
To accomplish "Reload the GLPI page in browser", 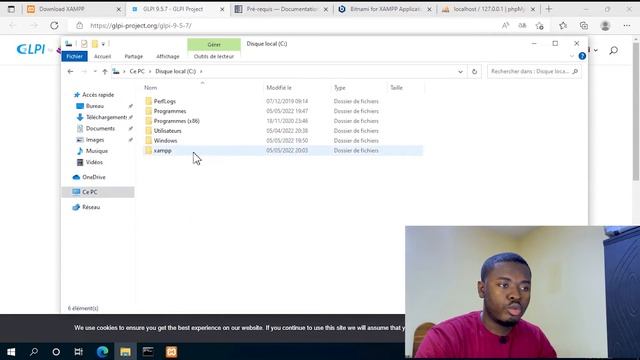I will 54,26.
